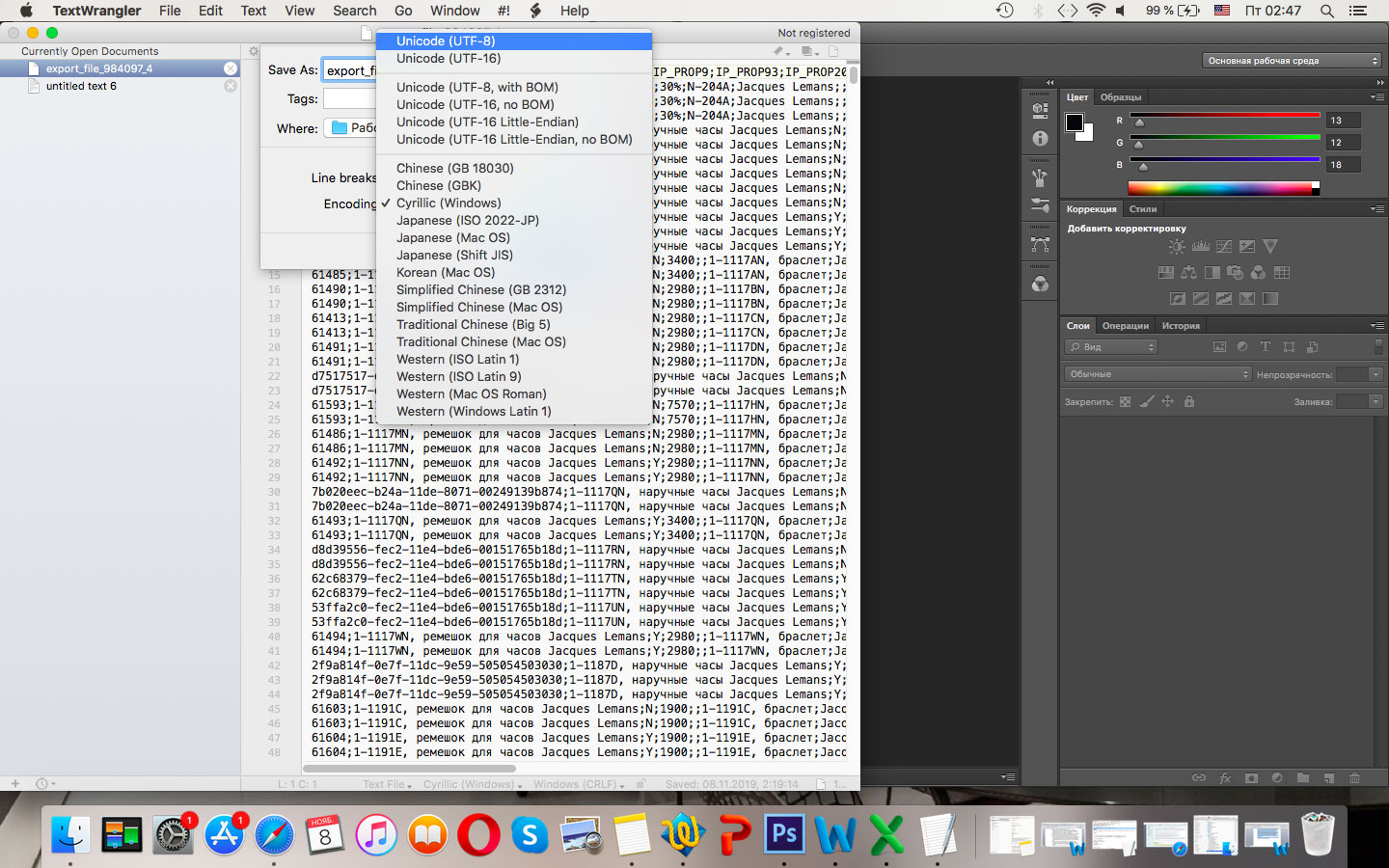Click the pencil icon in TextWrangler toolbar

pyautogui.click(x=779, y=51)
